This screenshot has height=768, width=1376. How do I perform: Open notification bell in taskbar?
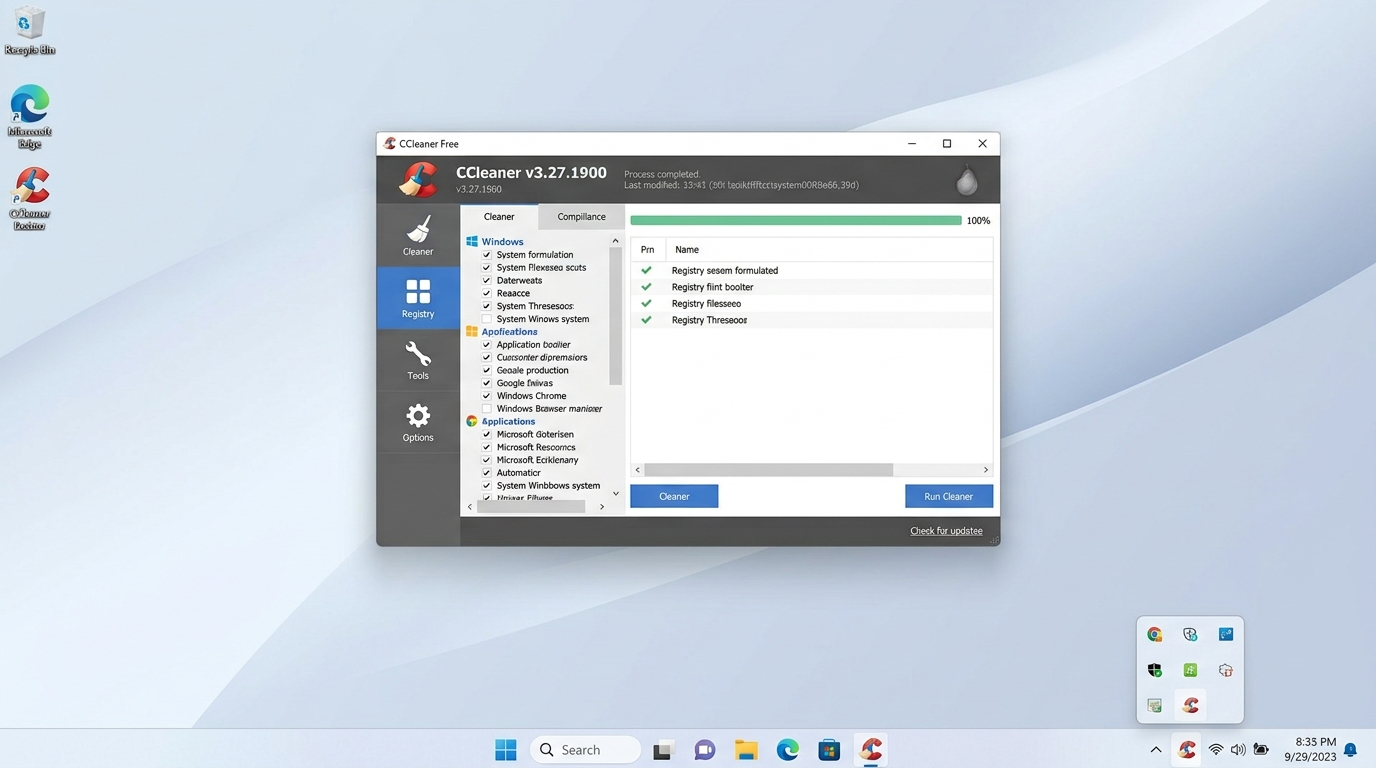click(x=1350, y=750)
